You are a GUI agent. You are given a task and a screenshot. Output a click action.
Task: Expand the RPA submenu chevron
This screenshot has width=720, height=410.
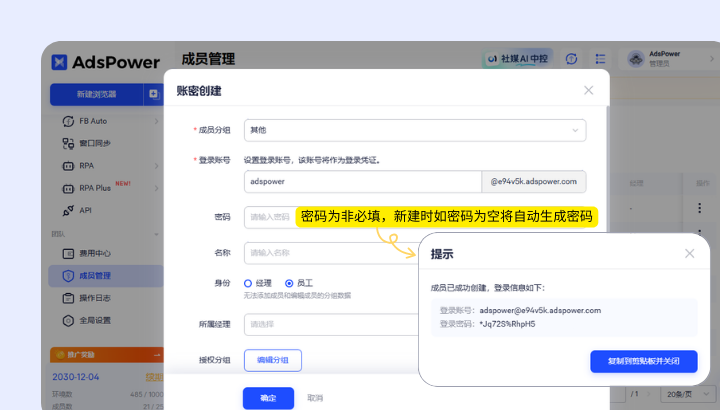point(156,166)
